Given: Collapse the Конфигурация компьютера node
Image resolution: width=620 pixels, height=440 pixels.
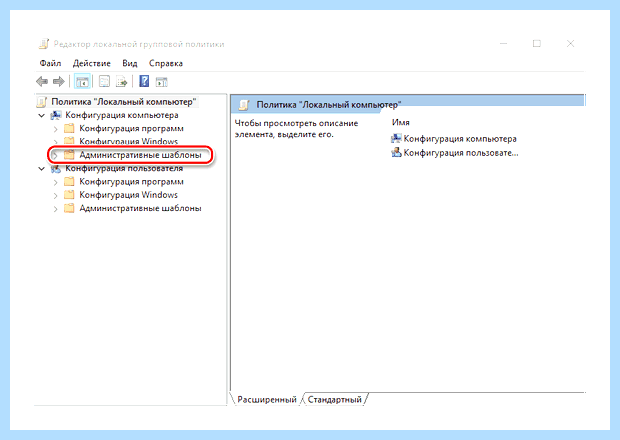Looking at the screenshot, I should (42, 115).
